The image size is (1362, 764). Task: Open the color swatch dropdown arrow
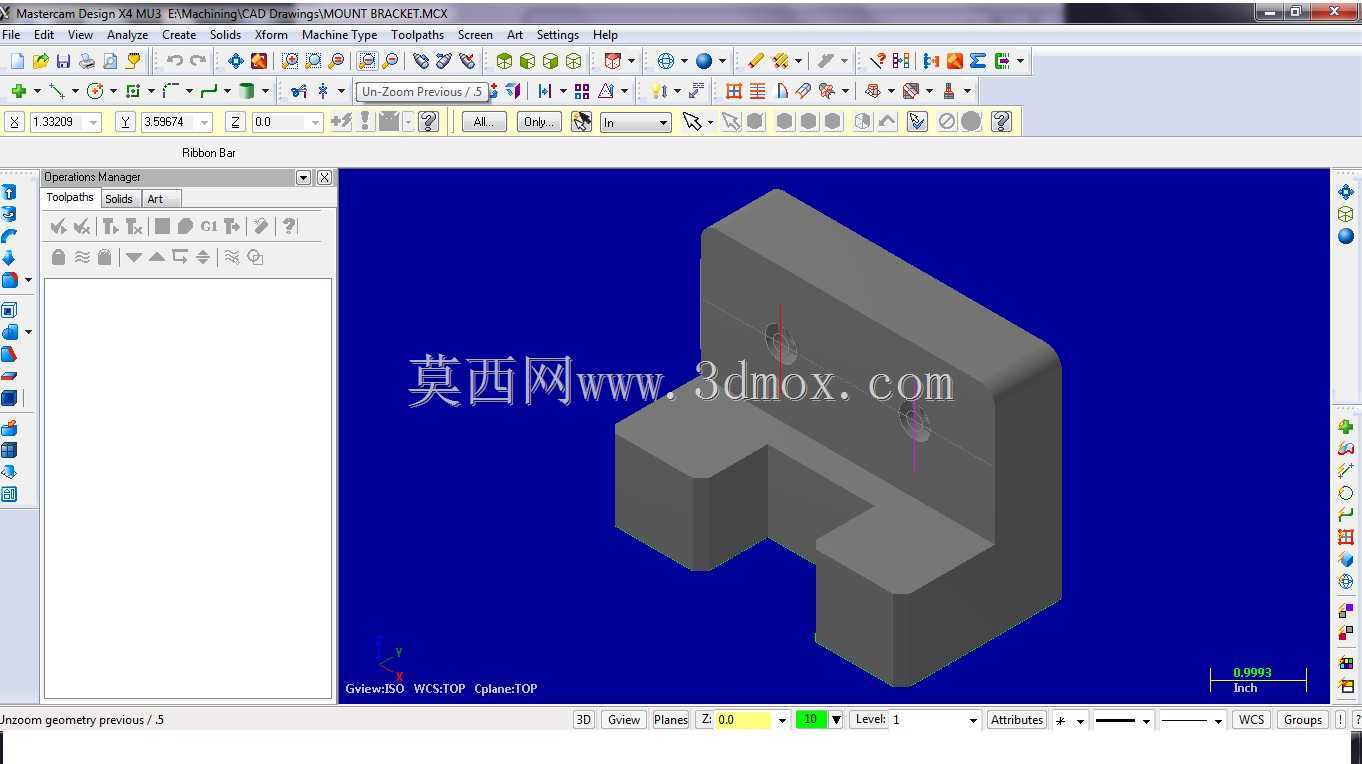[837, 720]
